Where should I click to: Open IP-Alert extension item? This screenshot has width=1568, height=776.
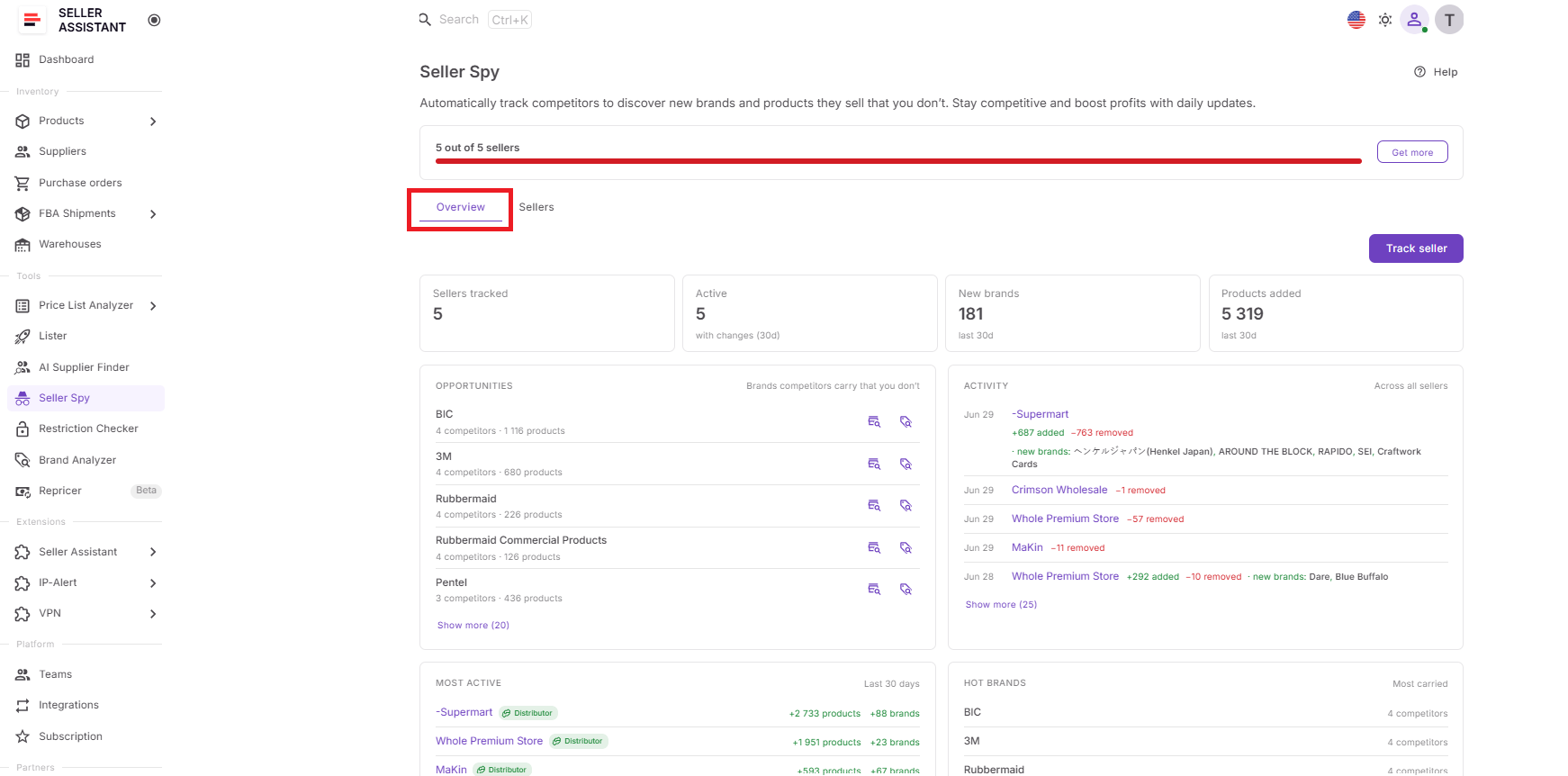tap(58, 582)
